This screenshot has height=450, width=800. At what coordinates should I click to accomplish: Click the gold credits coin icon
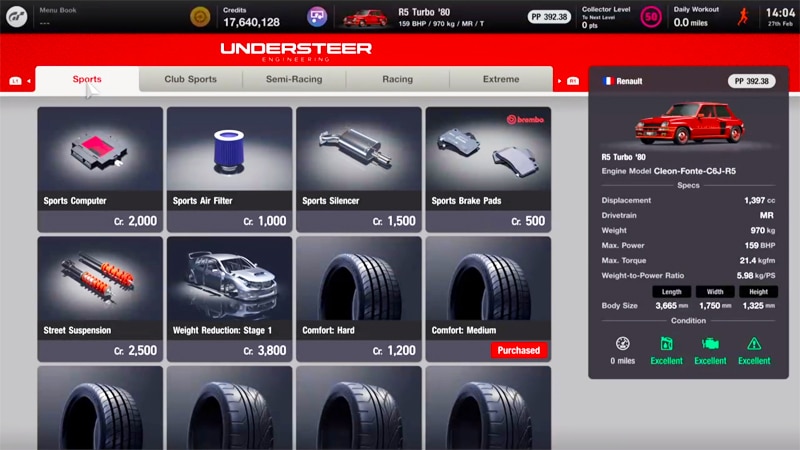[x=201, y=16]
